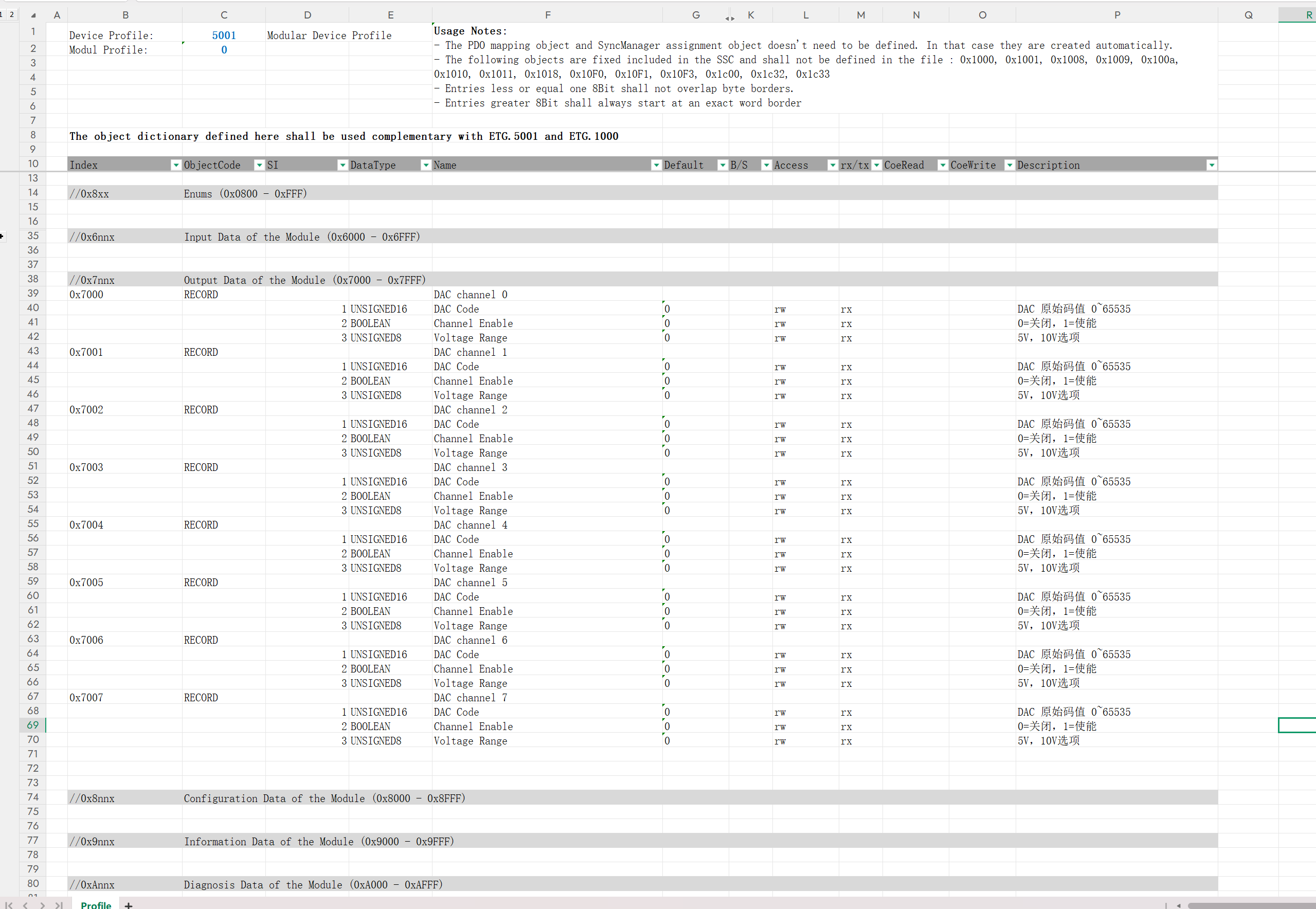This screenshot has height=909, width=1316.
Task: Open the SI column filter dropdown
Action: 342,165
